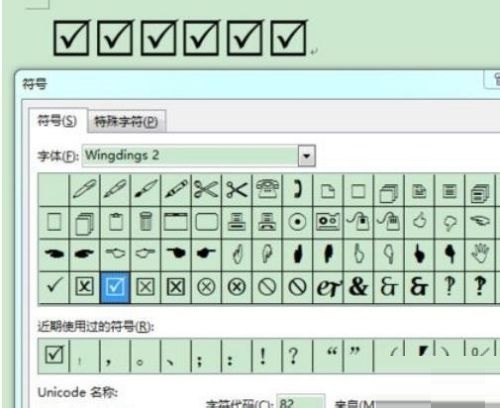
Task: Select the highlighted boxed checkmark symbol
Action: point(115,287)
